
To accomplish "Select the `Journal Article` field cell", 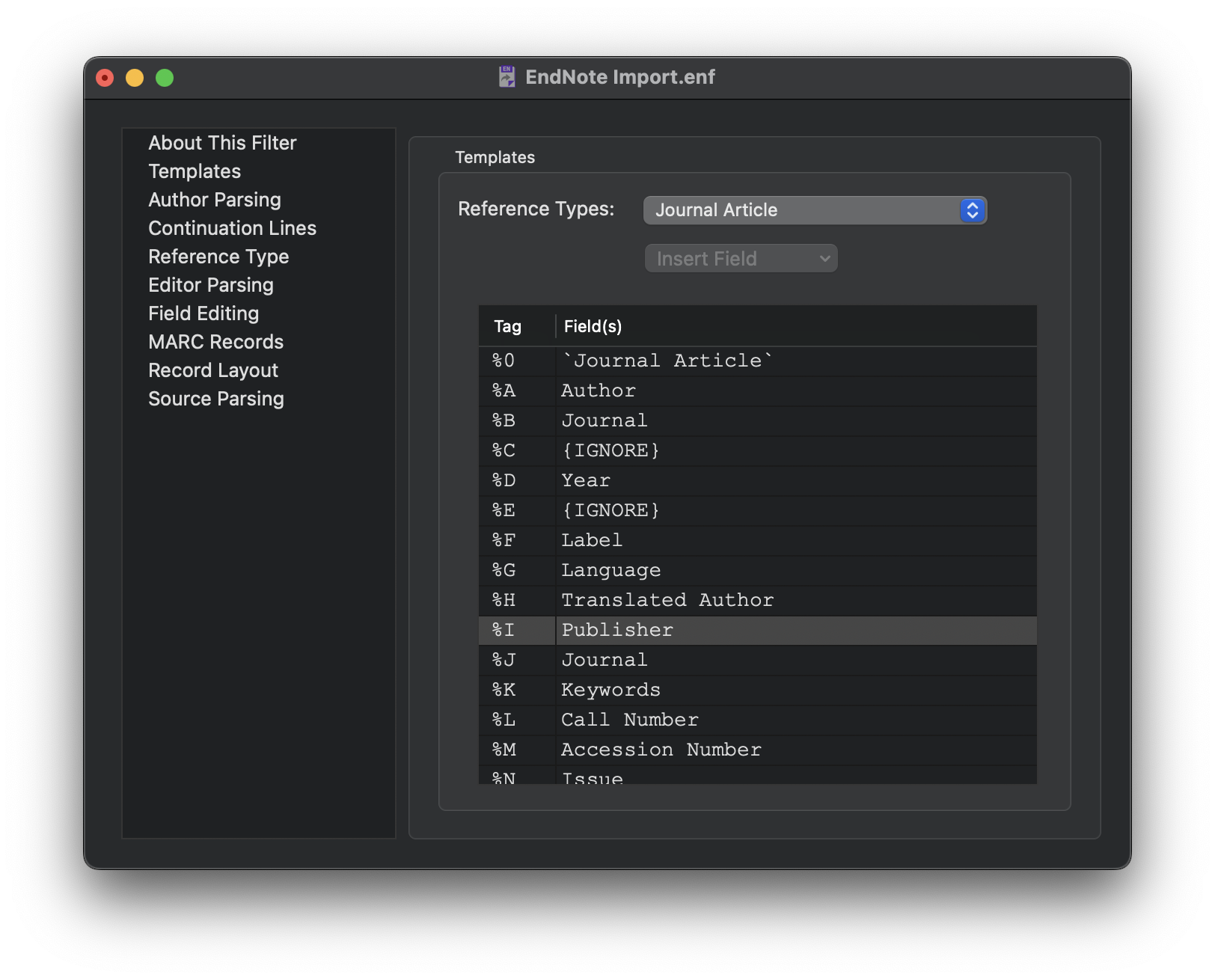I will pos(797,361).
